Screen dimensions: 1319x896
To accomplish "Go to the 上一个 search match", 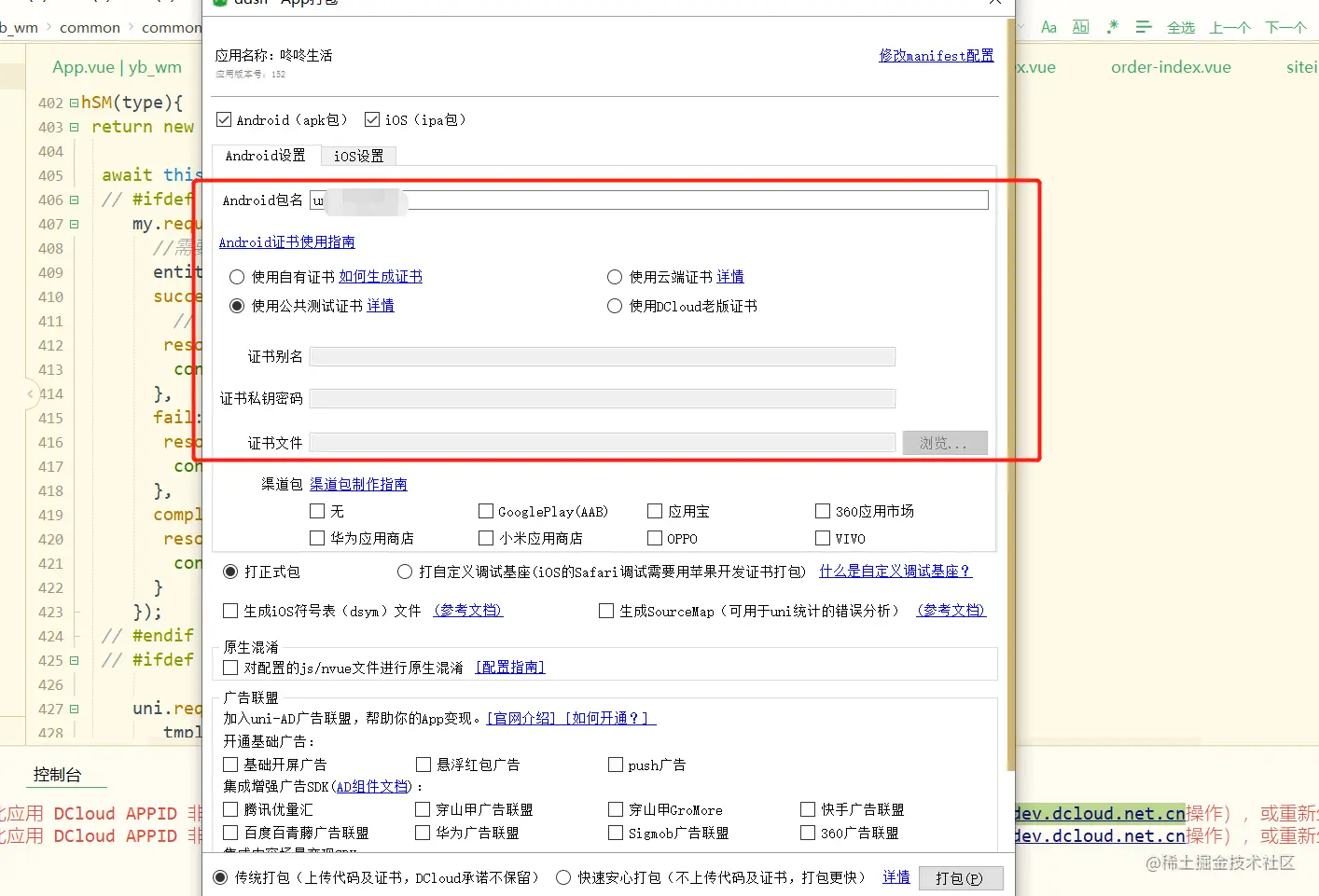I will [1229, 27].
